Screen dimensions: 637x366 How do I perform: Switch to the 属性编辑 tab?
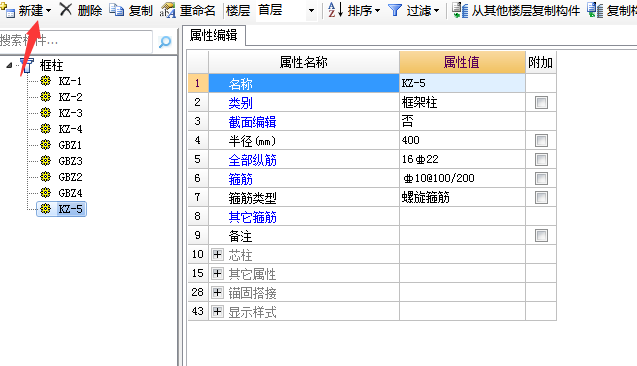(x=214, y=36)
